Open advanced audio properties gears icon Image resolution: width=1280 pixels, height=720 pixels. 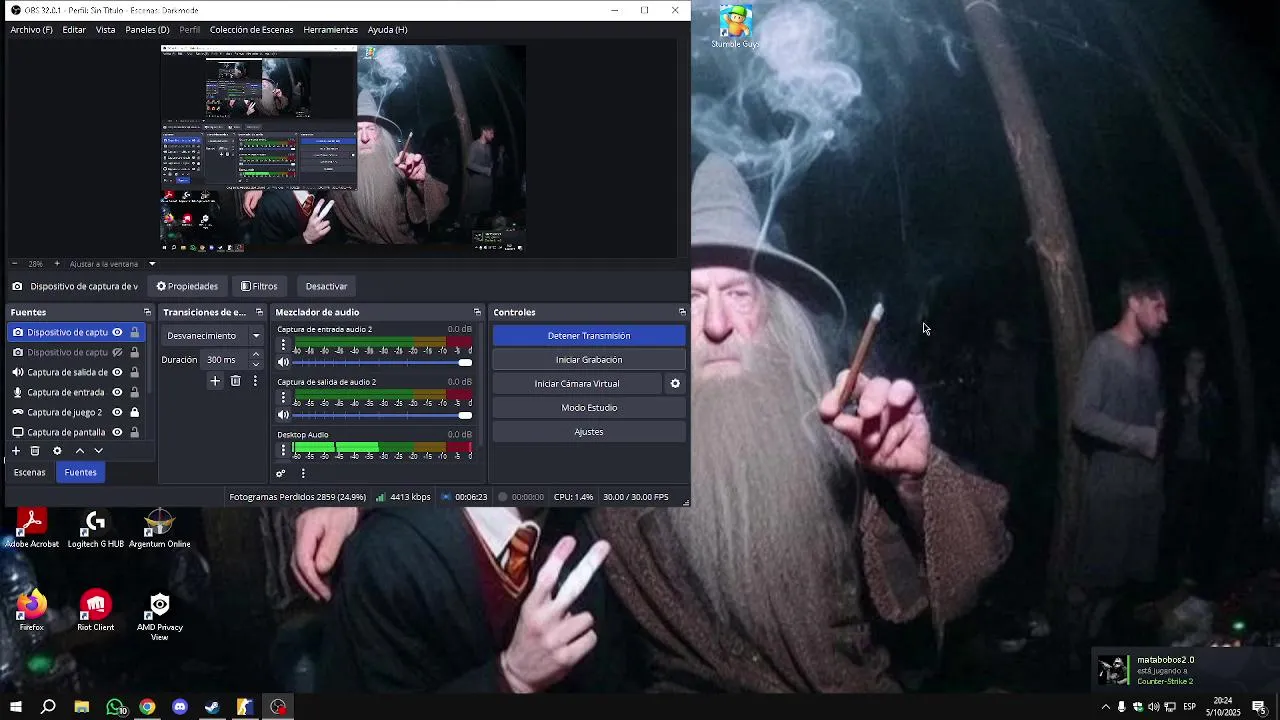tap(281, 474)
